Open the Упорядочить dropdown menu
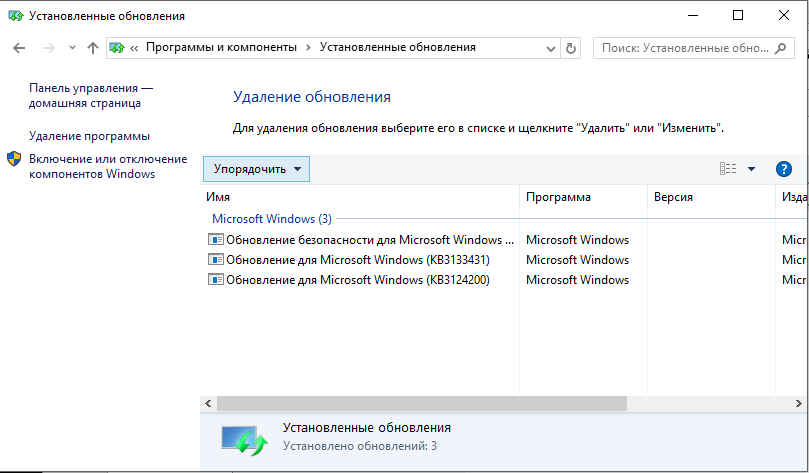 (256, 169)
